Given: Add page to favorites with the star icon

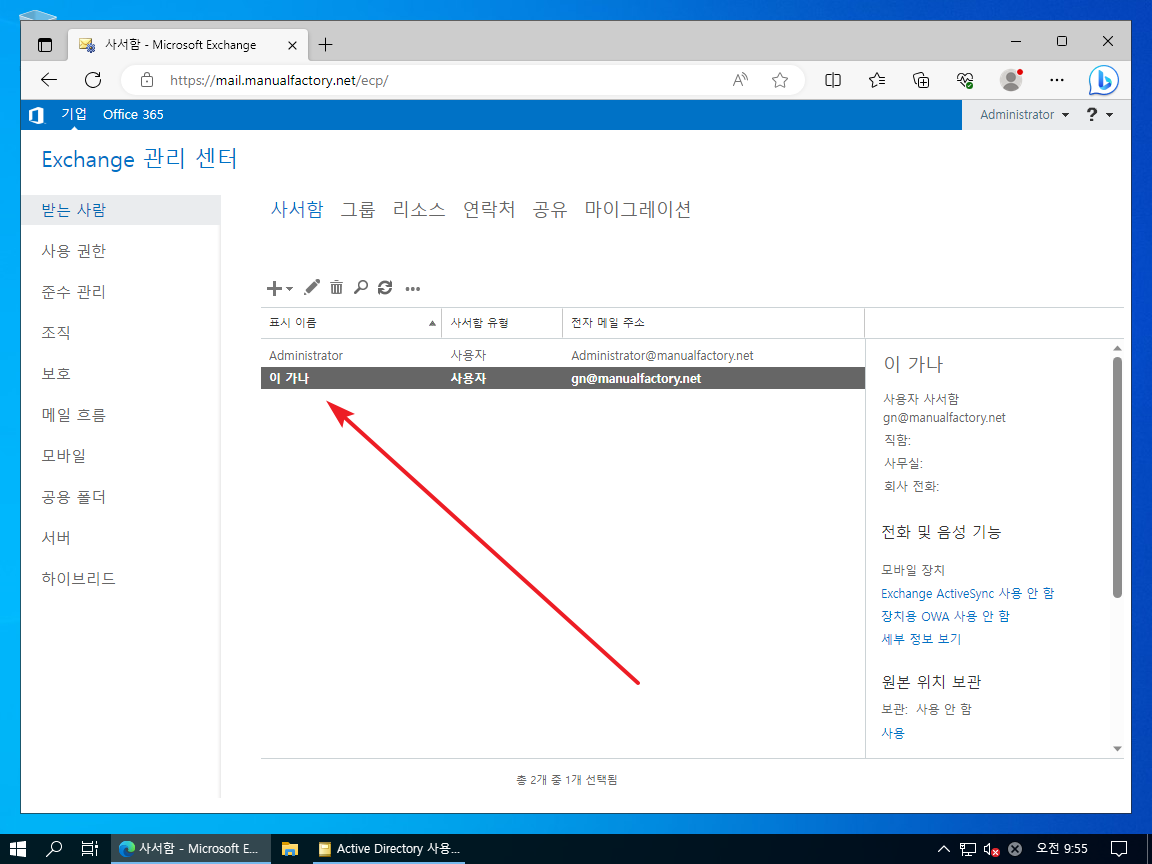Looking at the screenshot, I should pos(780,80).
